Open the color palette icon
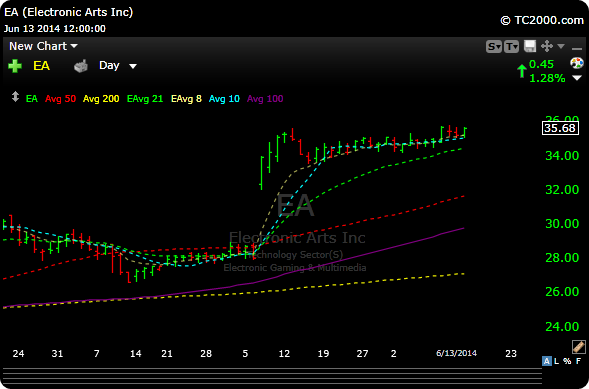The image size is (589, 389). click(x=577, y=63)
